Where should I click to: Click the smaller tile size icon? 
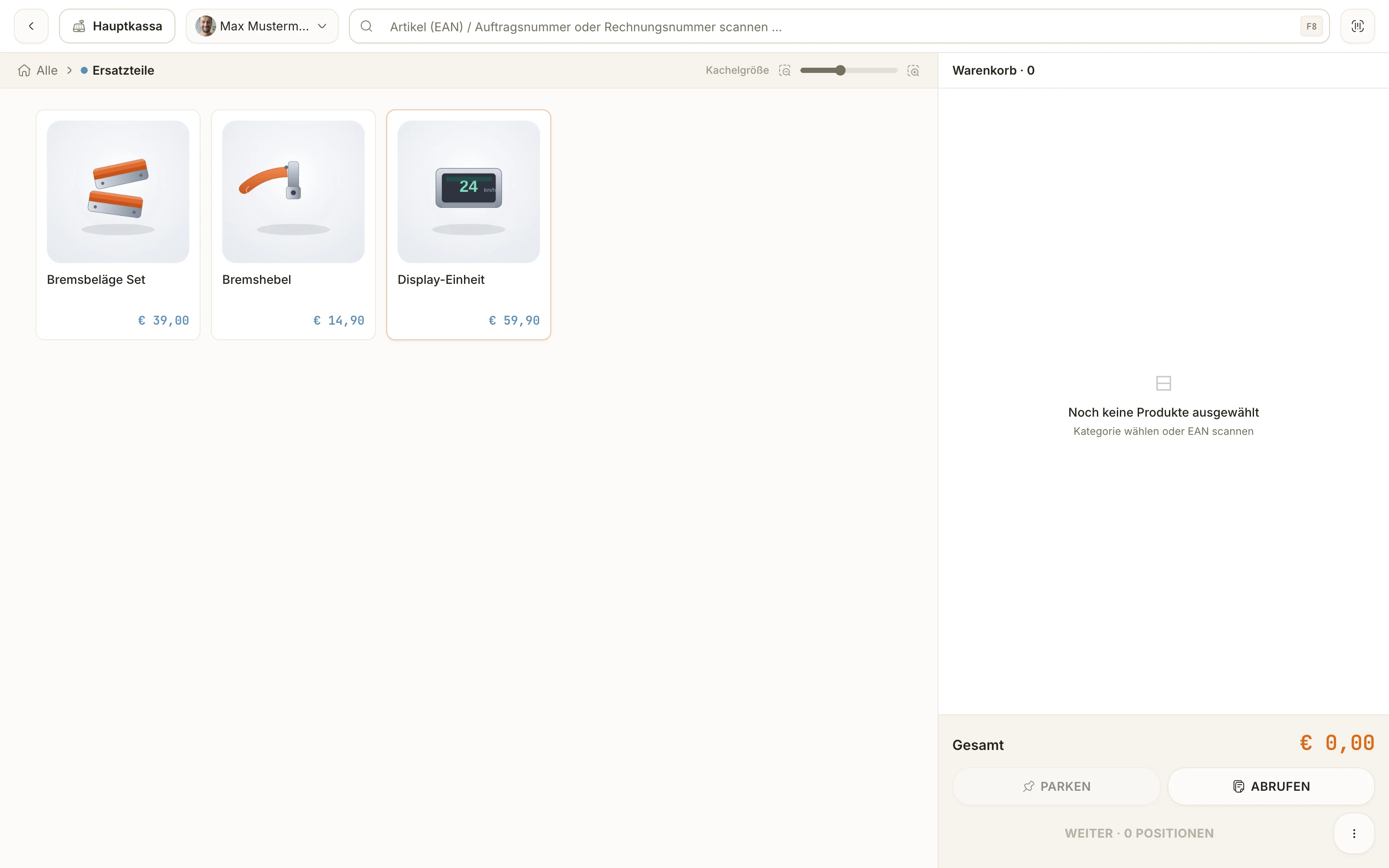(785, 70)
